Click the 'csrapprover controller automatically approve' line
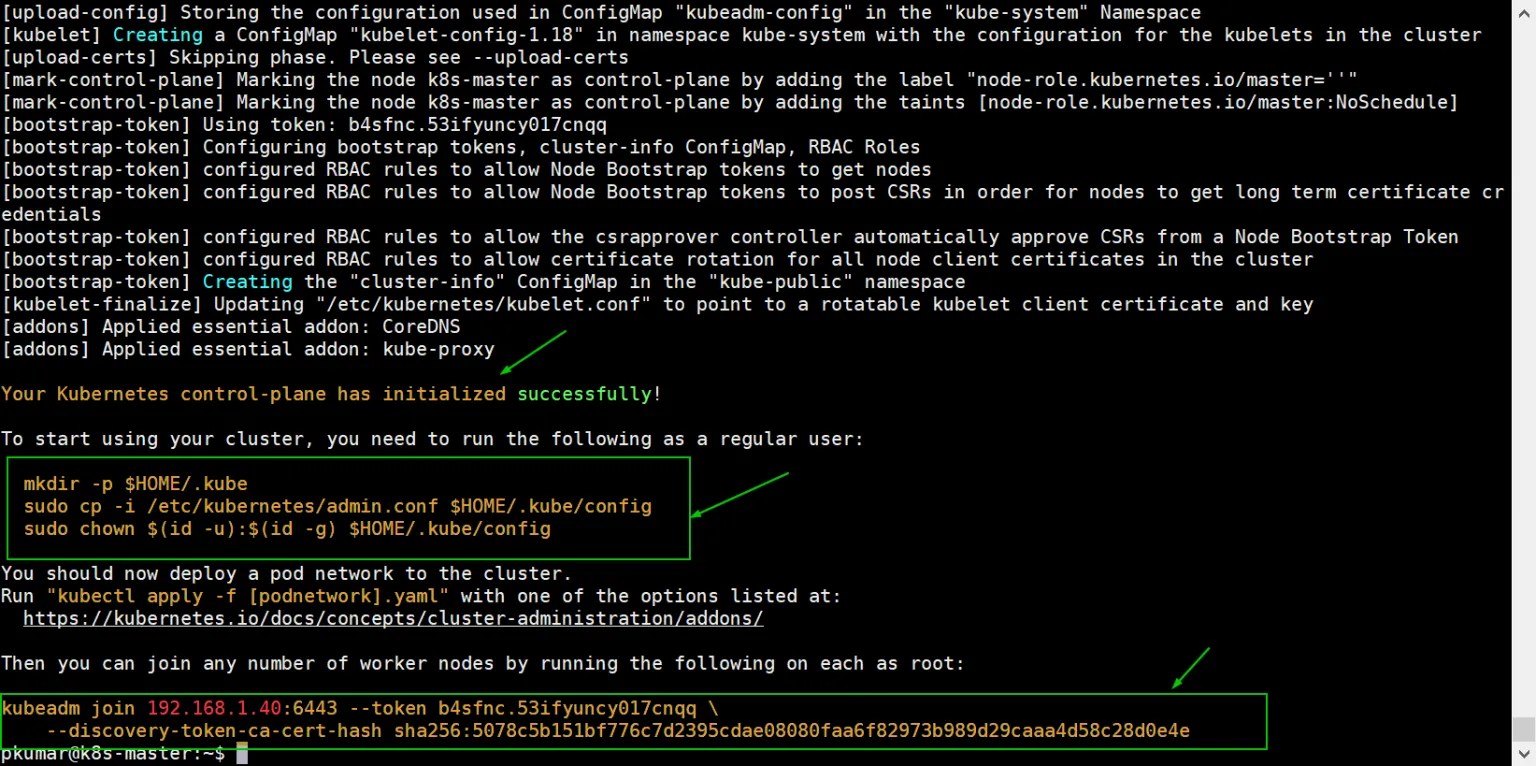 tap(730, 237)
